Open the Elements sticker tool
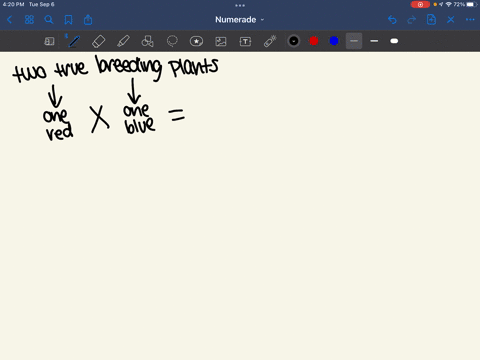The image size is (480, 360). pos(196,41)
